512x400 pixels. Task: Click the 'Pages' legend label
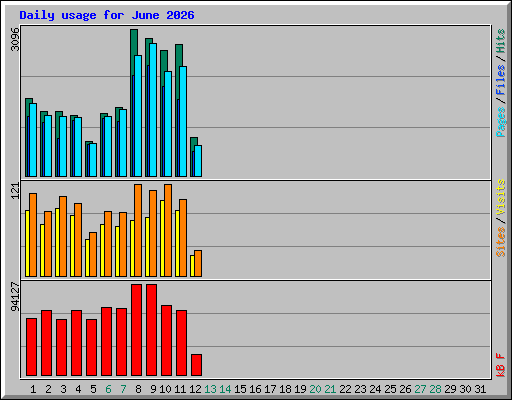[501, 122]
